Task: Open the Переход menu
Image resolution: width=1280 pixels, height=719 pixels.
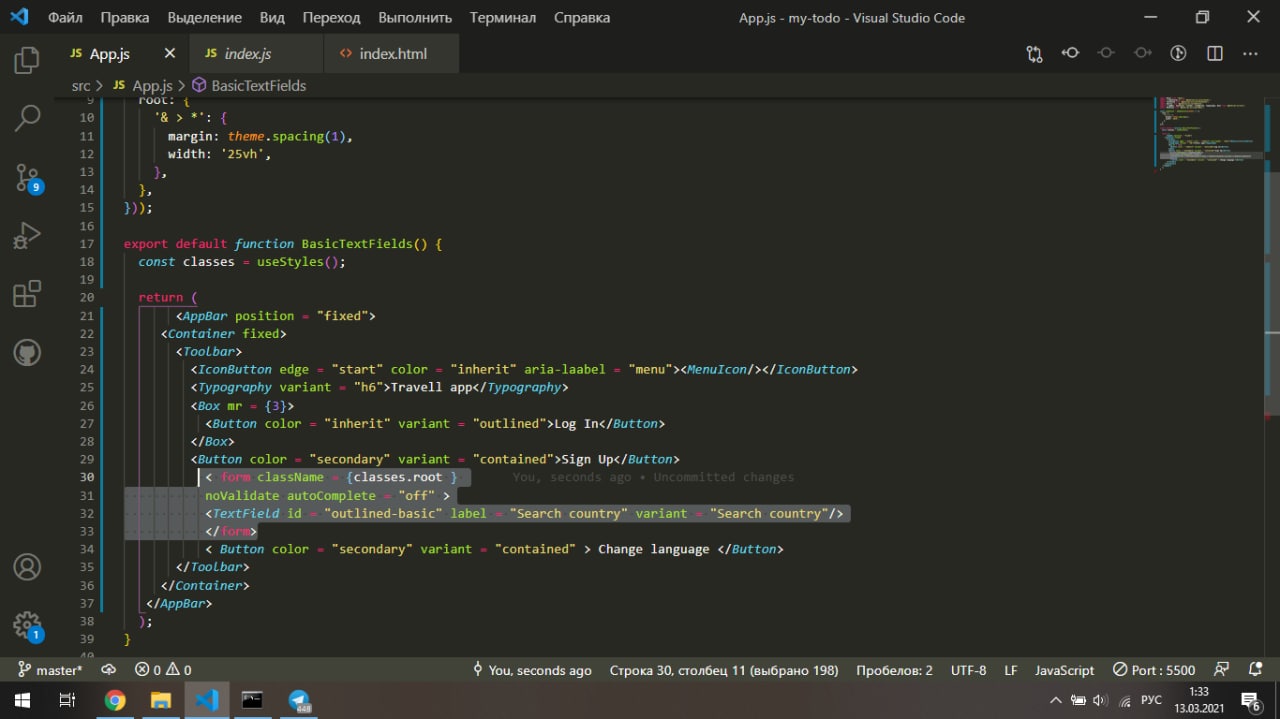Action: (x=331, y=17)
